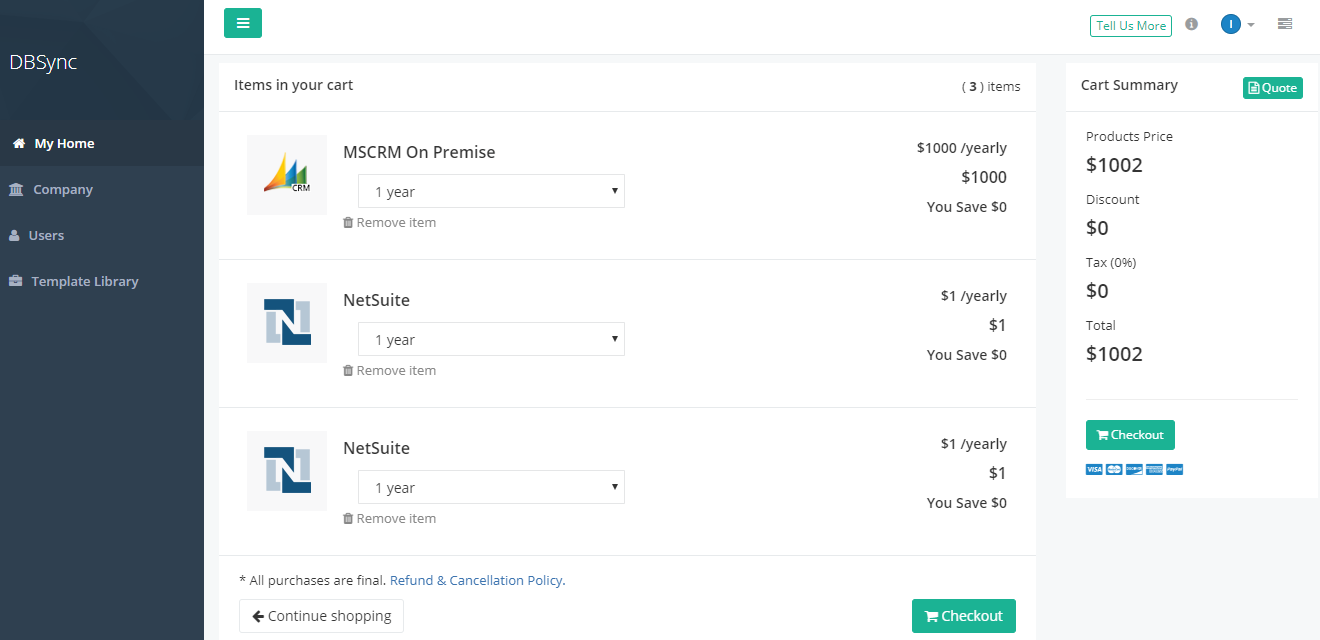Open the user avatar dropdown

coord(1237,24)
